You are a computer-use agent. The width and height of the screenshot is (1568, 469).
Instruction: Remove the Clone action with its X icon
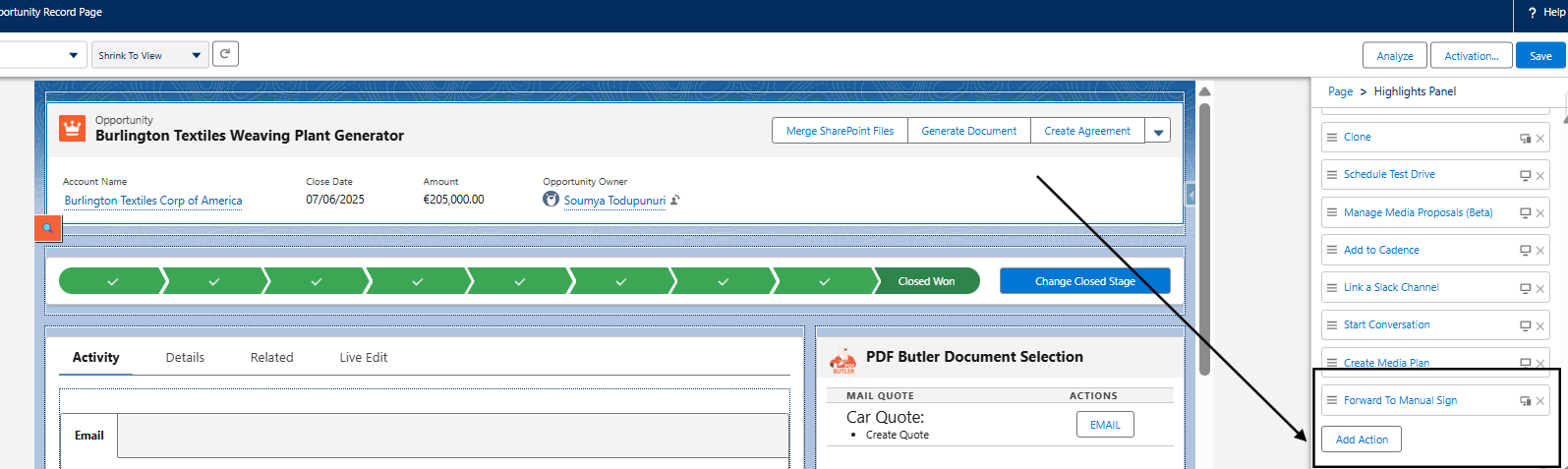[1540, 139]
